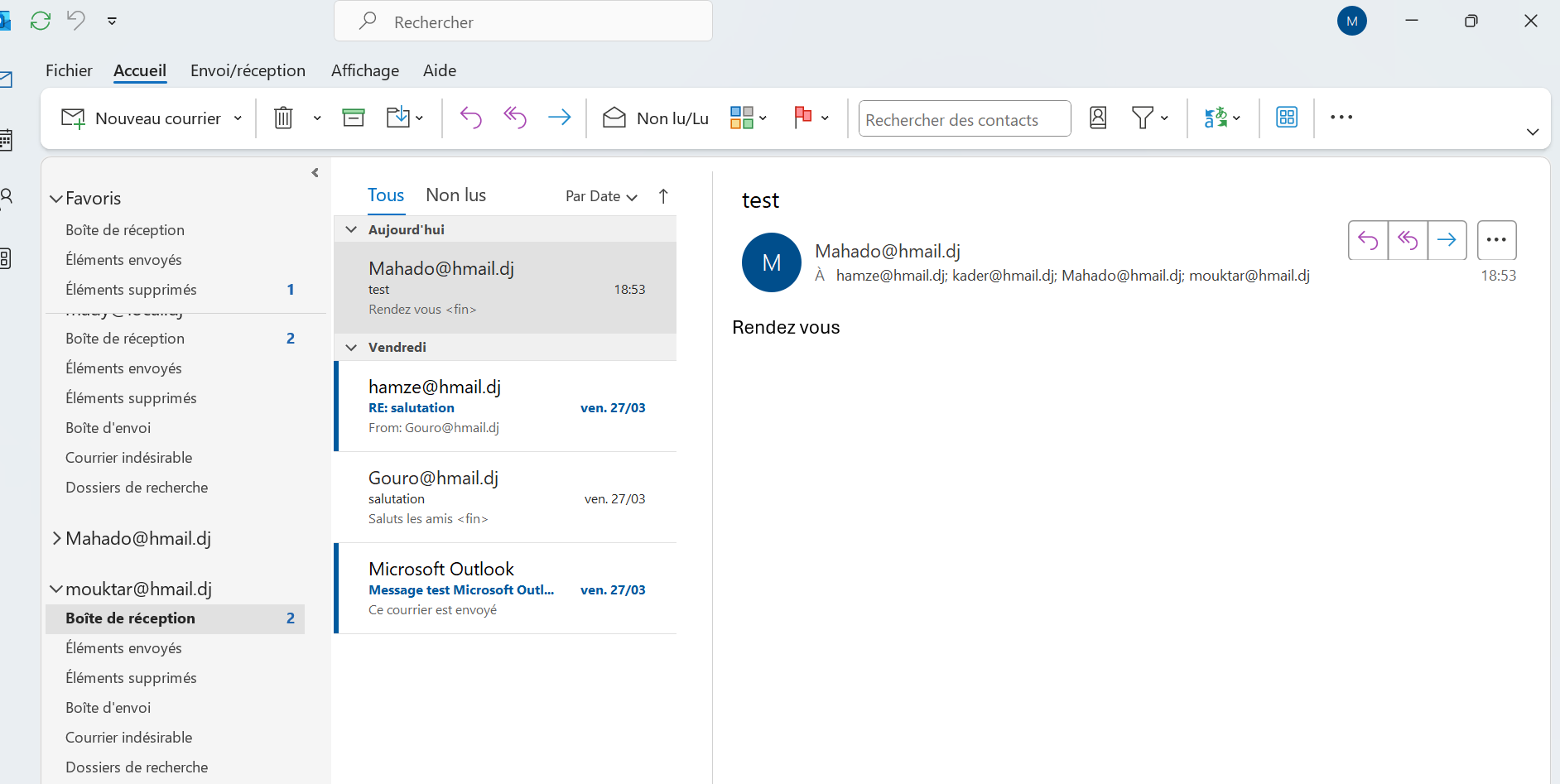
Task: Click the Rechercher search box at top
Action: [523, 22]
